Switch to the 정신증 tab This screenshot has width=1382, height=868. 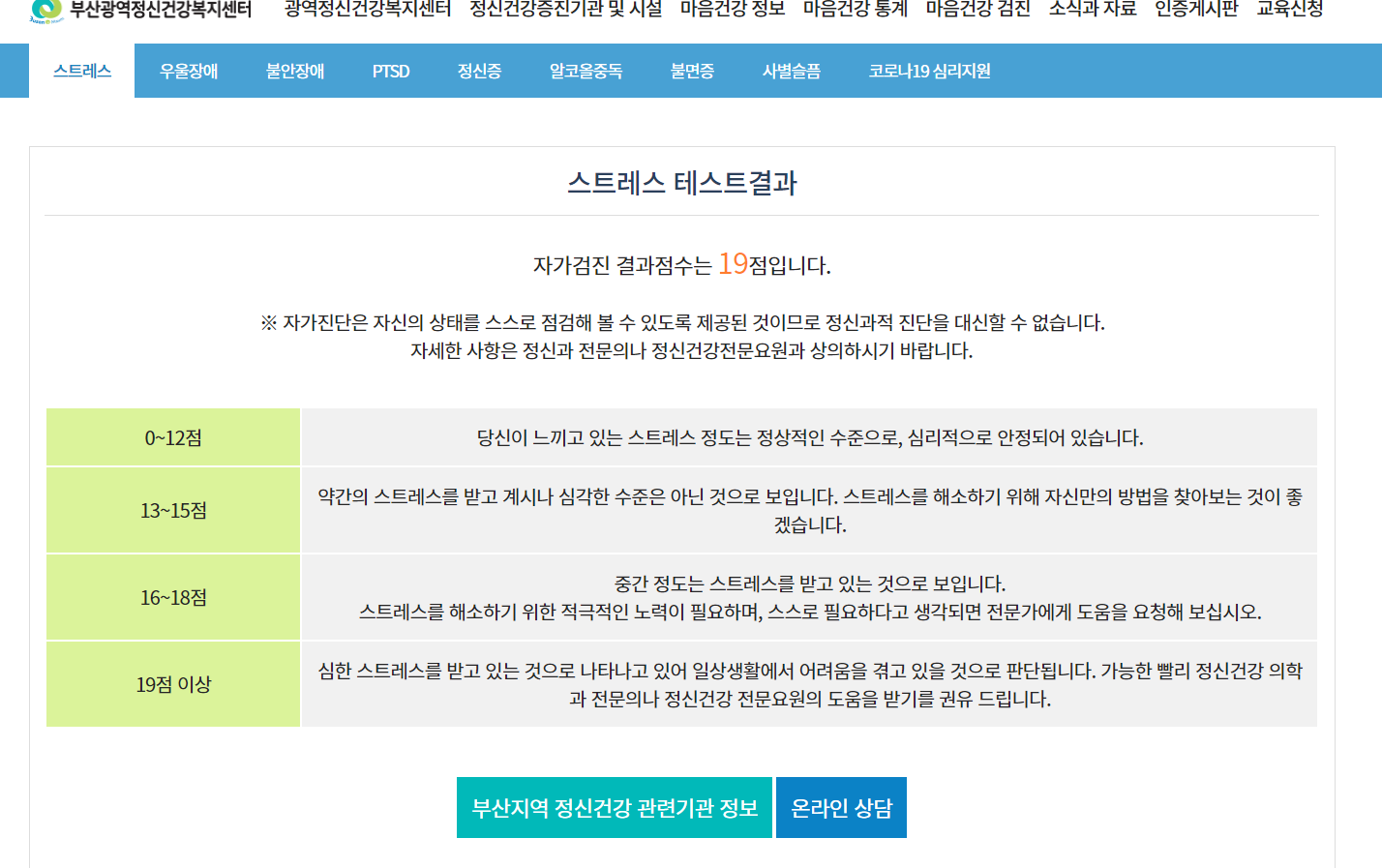pos(479,71)
